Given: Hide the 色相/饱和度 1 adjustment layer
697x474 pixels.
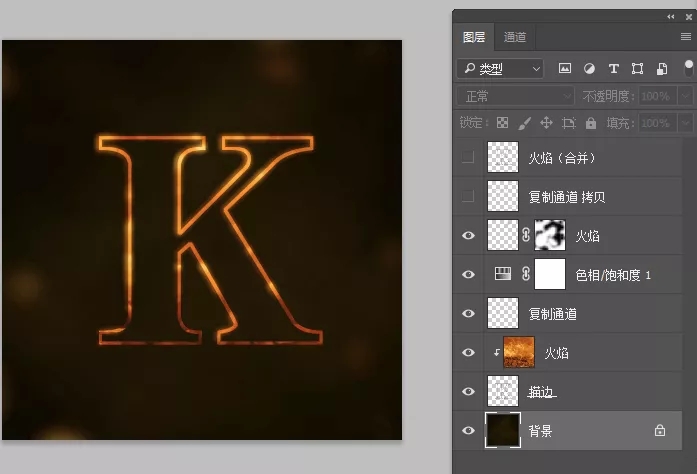Looking at the screenshot, I should click(468, 274).
